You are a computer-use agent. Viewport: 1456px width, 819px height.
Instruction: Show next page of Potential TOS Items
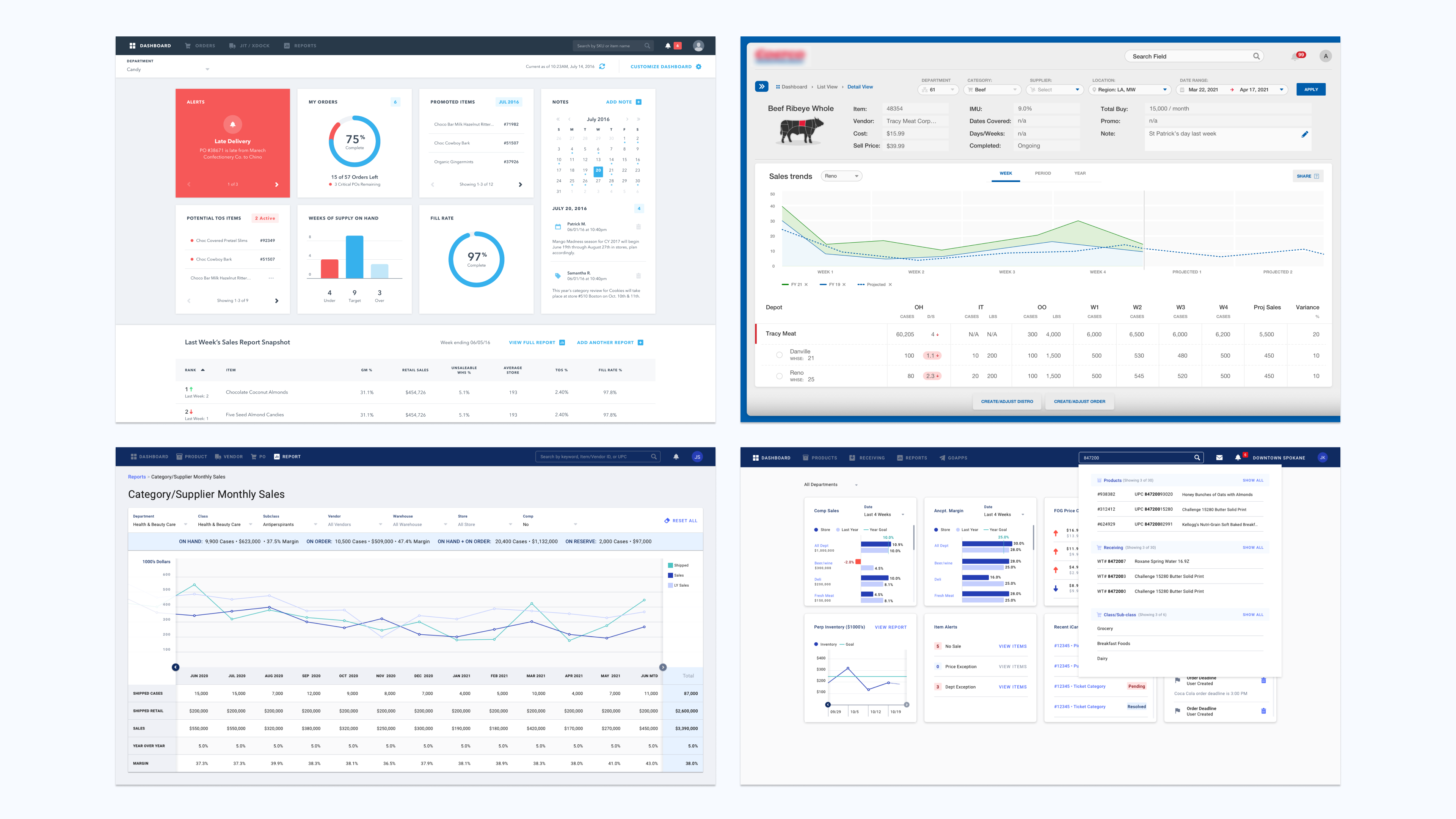[x=276, y=301]
